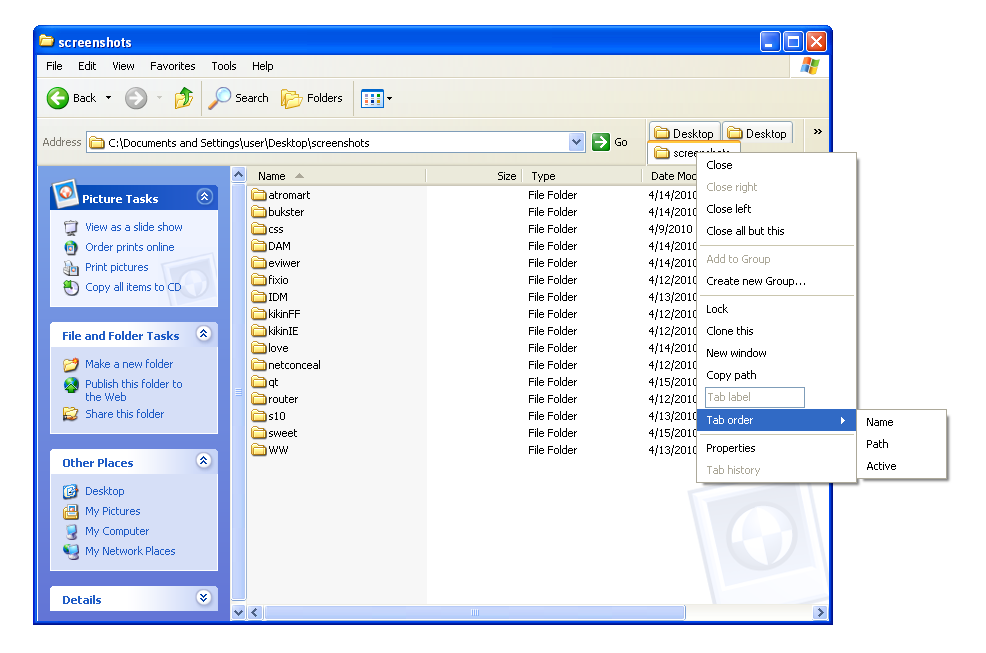Click inside the Tab label text field
The width and height of the screenshot is (986, 653).
[x=754, y=397]
